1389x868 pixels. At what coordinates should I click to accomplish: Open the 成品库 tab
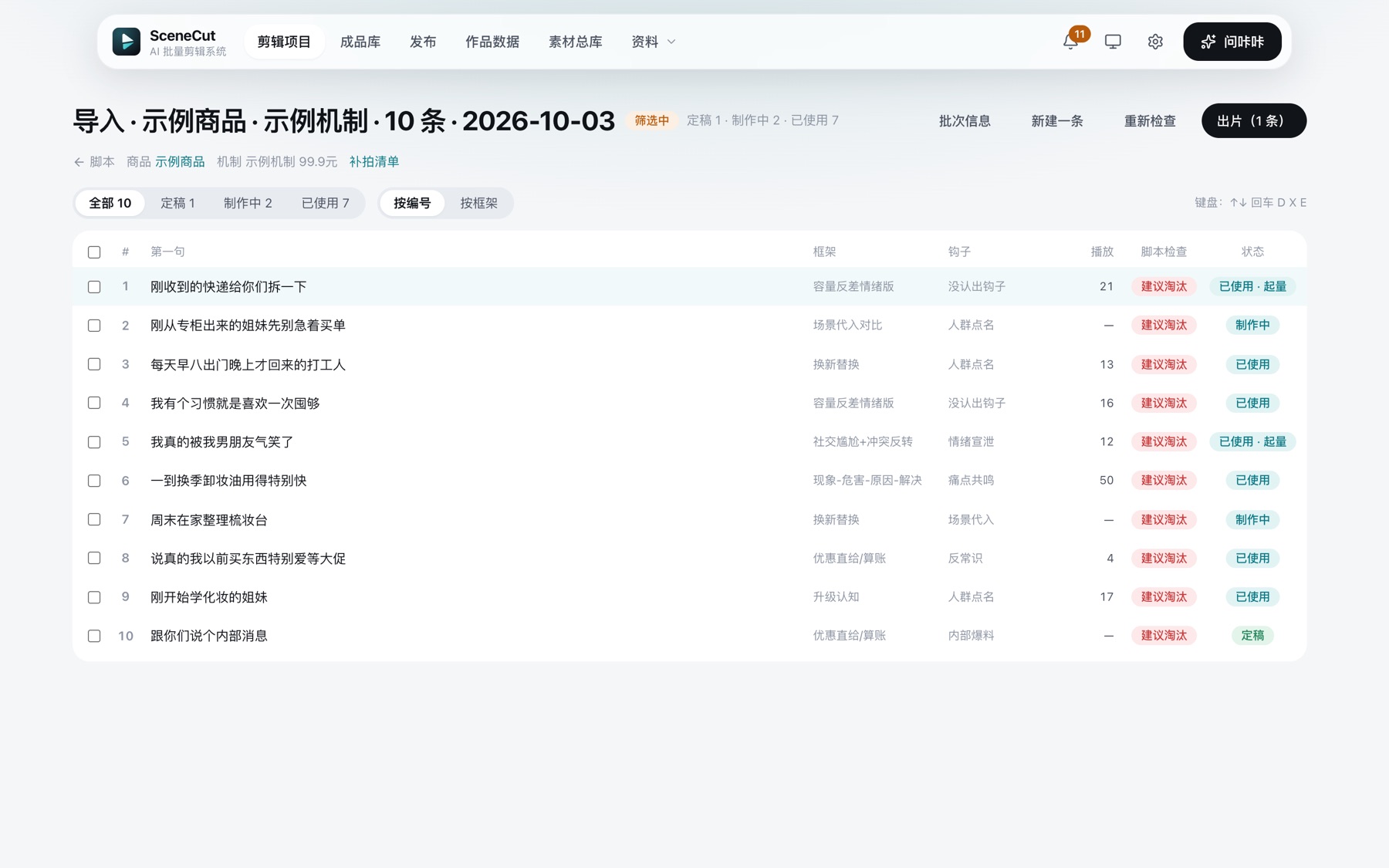coord(360,42)
